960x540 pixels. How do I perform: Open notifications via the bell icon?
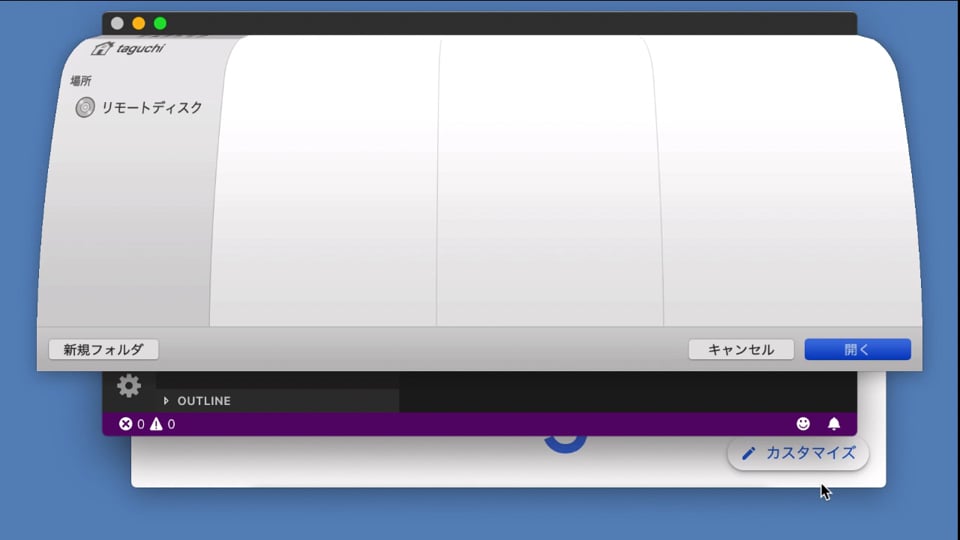point(834,424)
